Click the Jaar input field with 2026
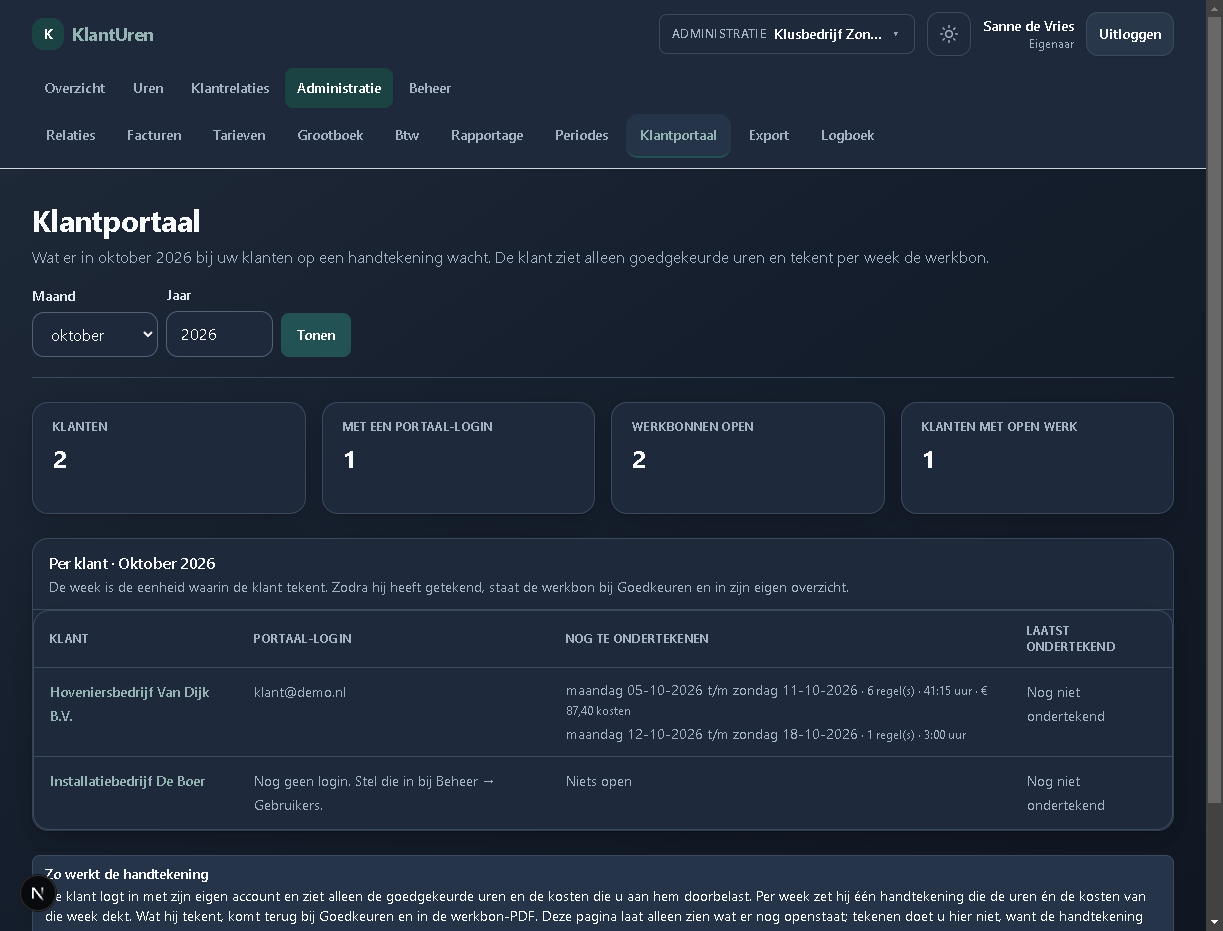This screenshot has height=931, width=1223. pyautogui.click(x=219, y=334)
